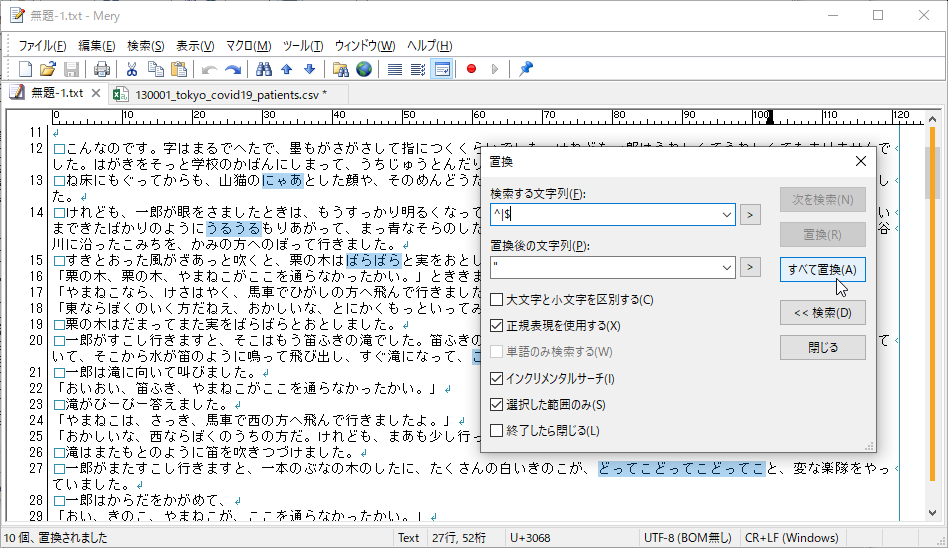The width and height of the screenshot is (948, 548).
Task: Click the 置換(R) button
Action: [822, 235]
